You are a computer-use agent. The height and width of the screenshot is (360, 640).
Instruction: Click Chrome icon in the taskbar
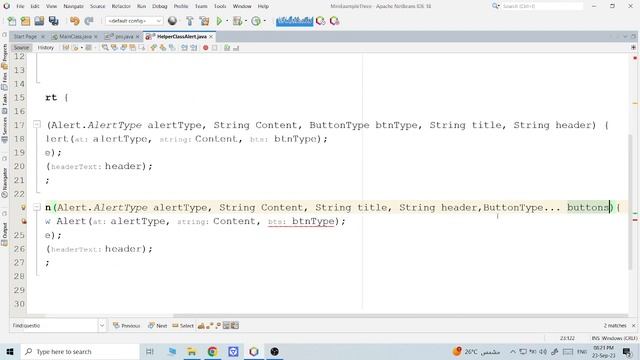click(x=212, y=351)
